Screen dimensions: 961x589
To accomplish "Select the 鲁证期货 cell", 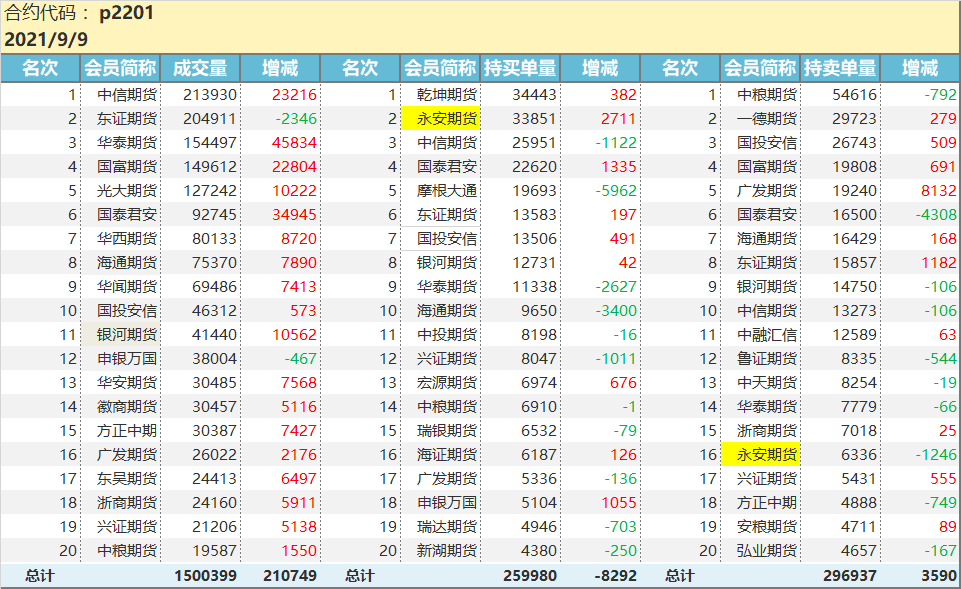I will tap(767, 359).
